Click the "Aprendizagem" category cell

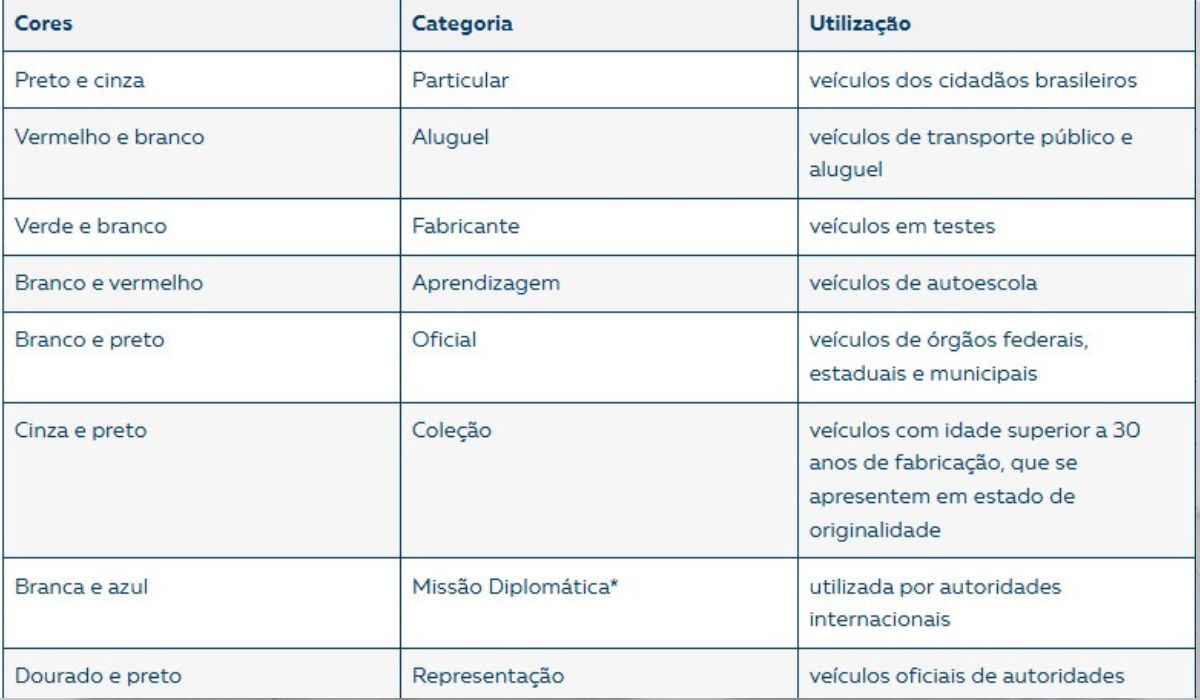tap(486, 283)
